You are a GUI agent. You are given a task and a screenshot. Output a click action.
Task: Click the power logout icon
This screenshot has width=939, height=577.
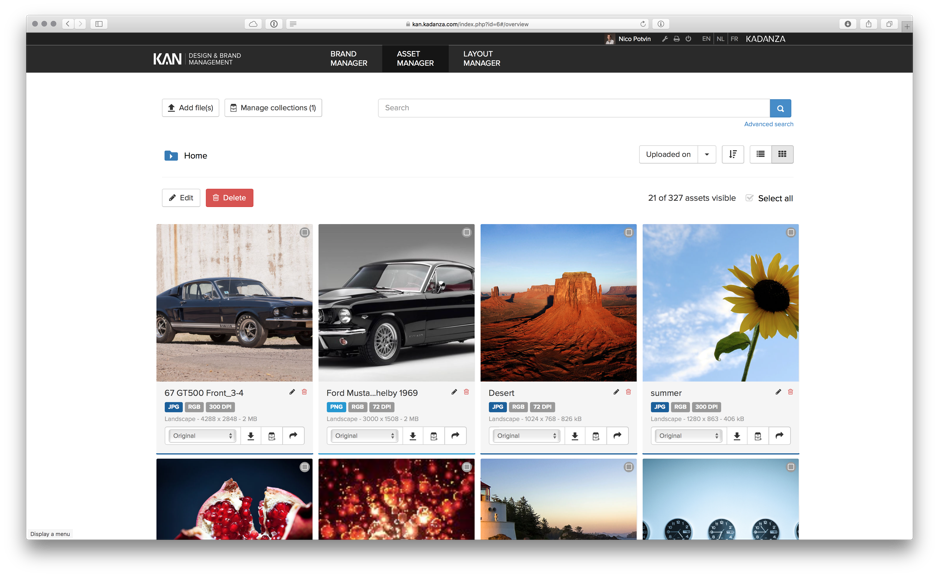tap(688, 39)
